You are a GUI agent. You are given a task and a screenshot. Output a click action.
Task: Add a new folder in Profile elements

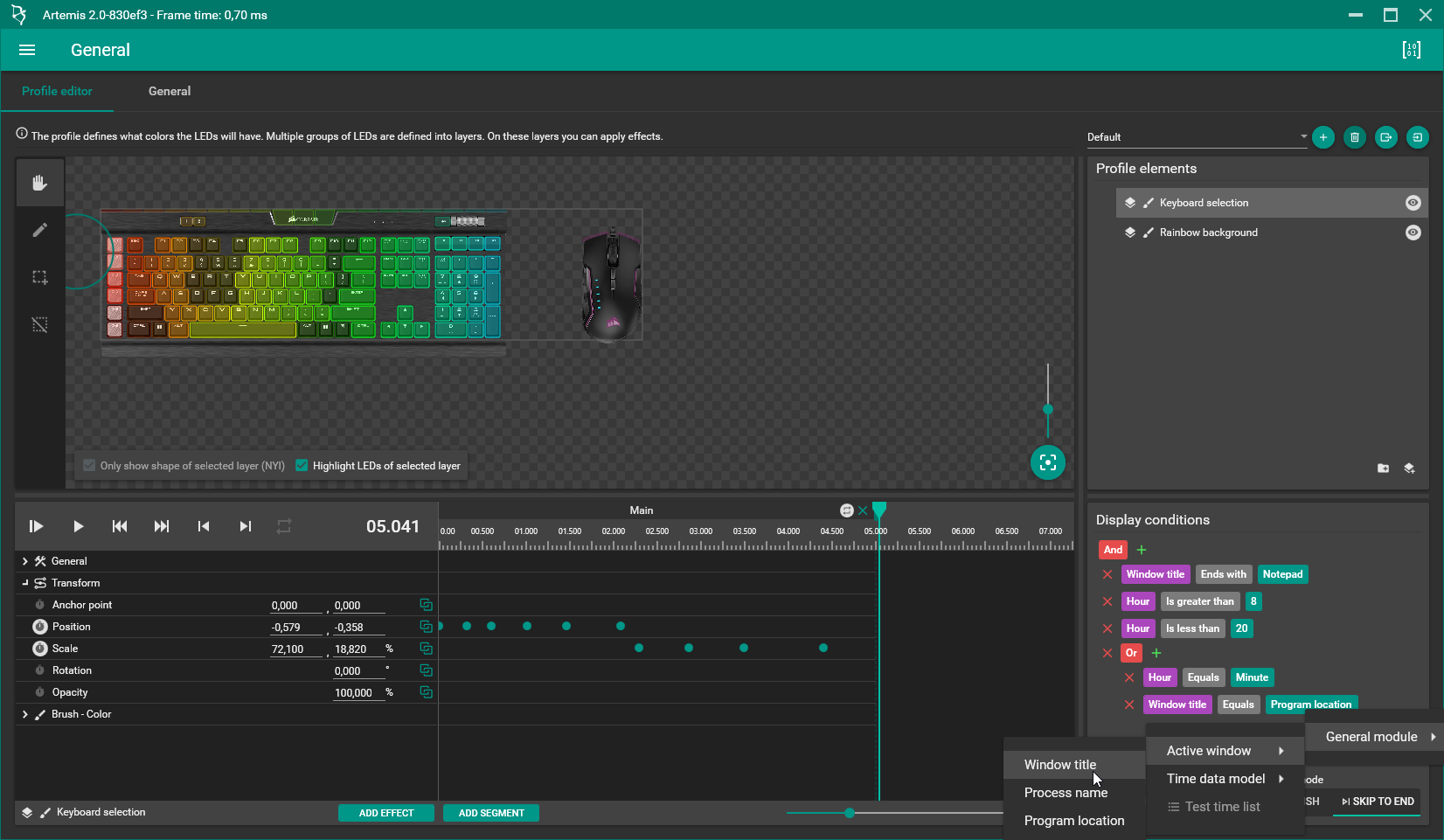(x=1383, y=469)
